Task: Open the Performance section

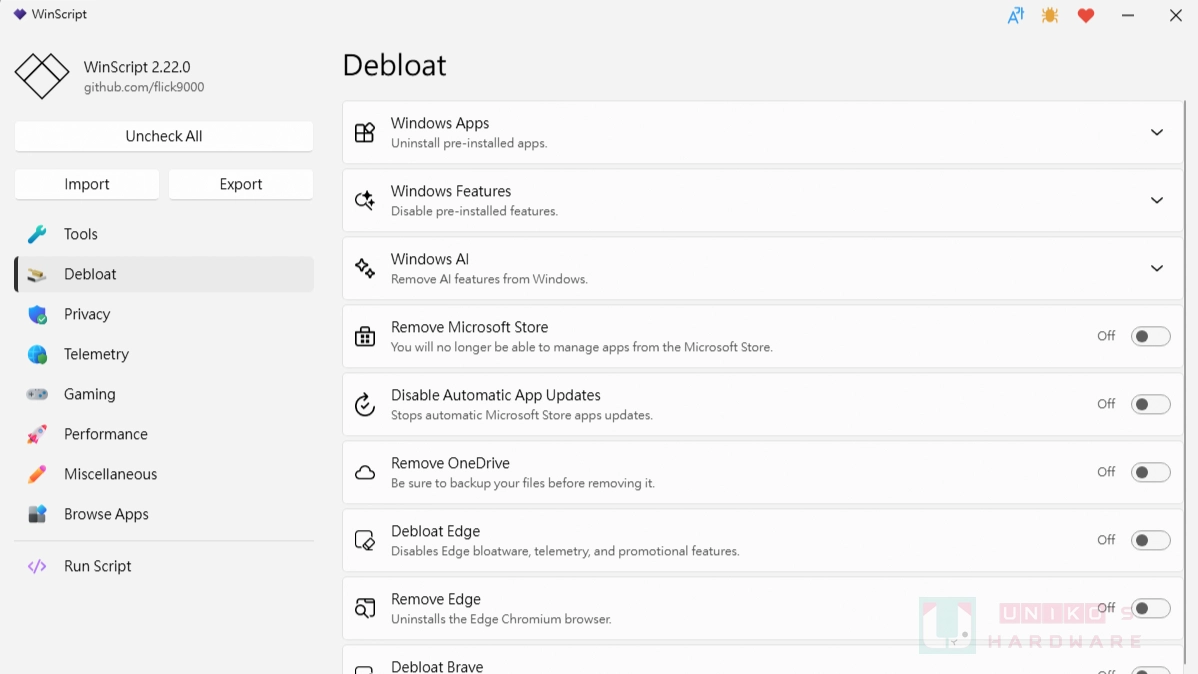Action: point(164,434)
